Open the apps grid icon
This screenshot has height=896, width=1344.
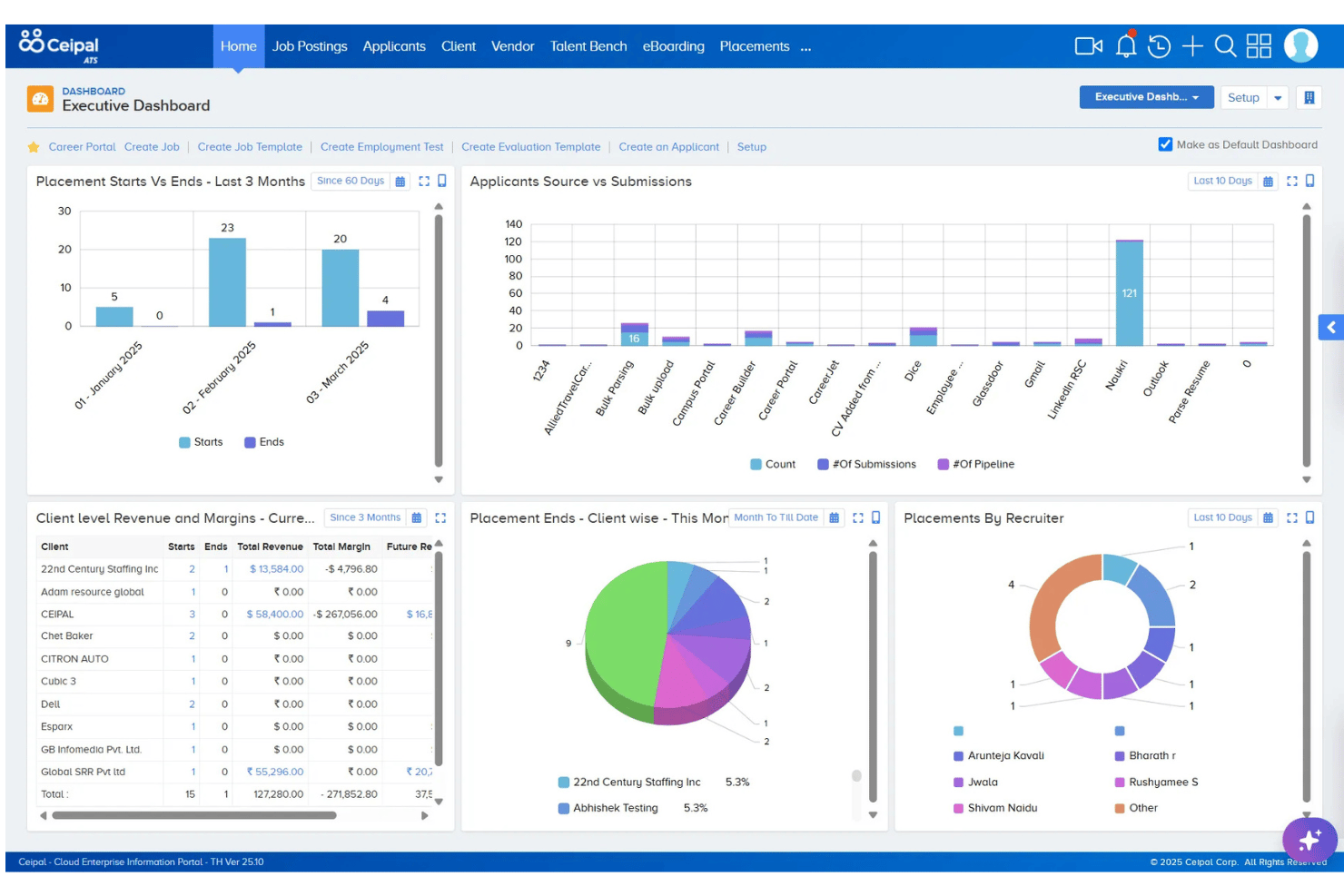pyautogui.click(x=1259, y=46)
